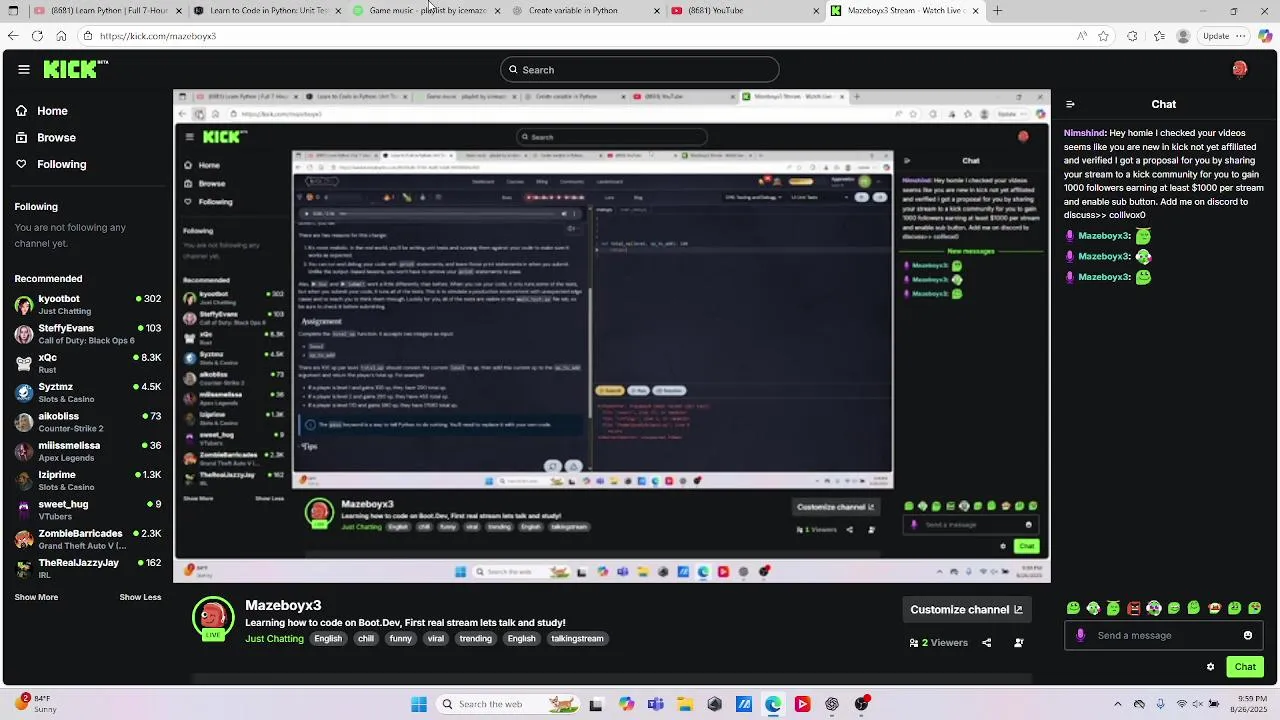Open kyootbot's recommended channel

88,304
